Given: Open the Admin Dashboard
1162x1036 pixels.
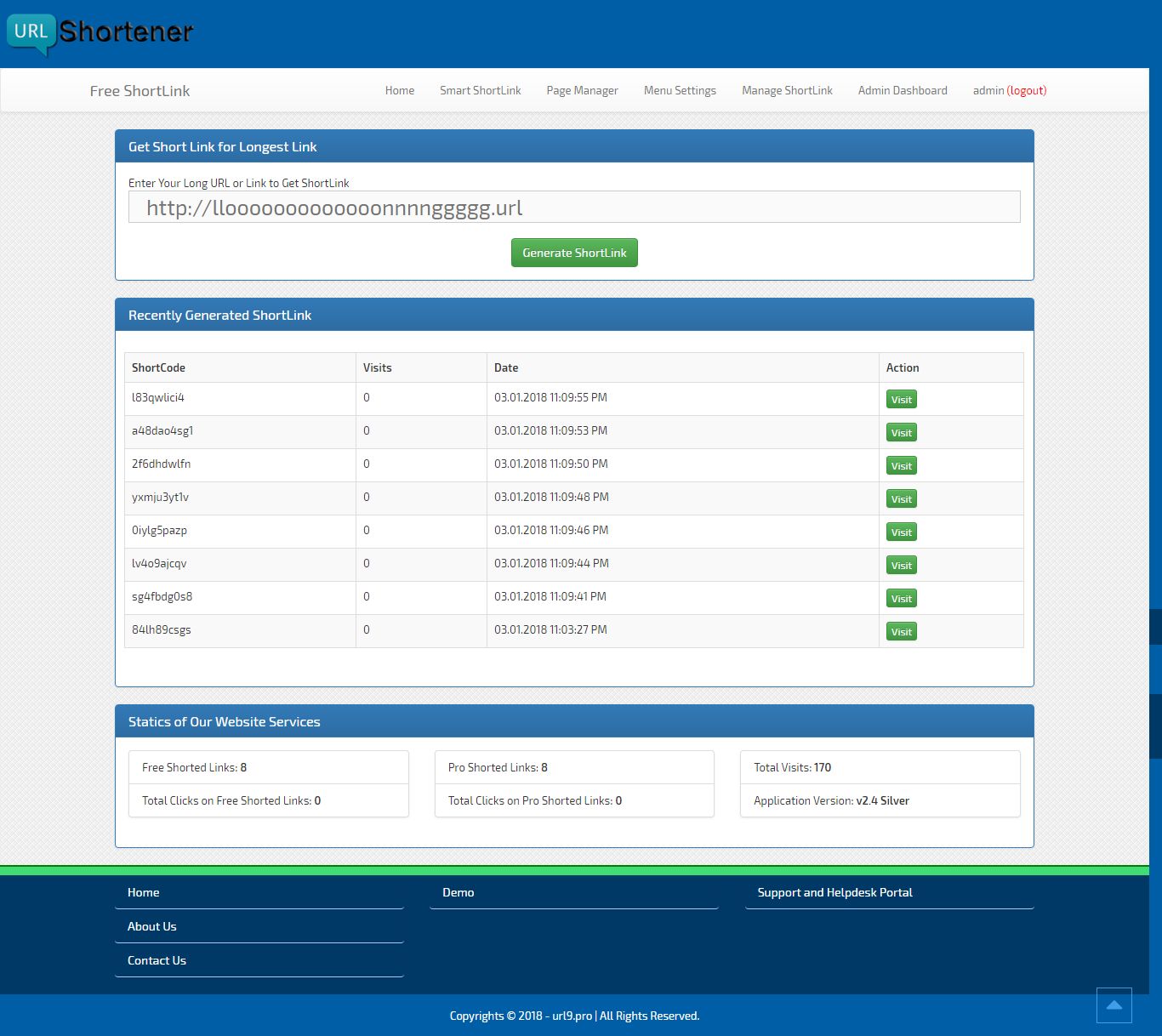Looking at the screenshot, I should (902, 90).
